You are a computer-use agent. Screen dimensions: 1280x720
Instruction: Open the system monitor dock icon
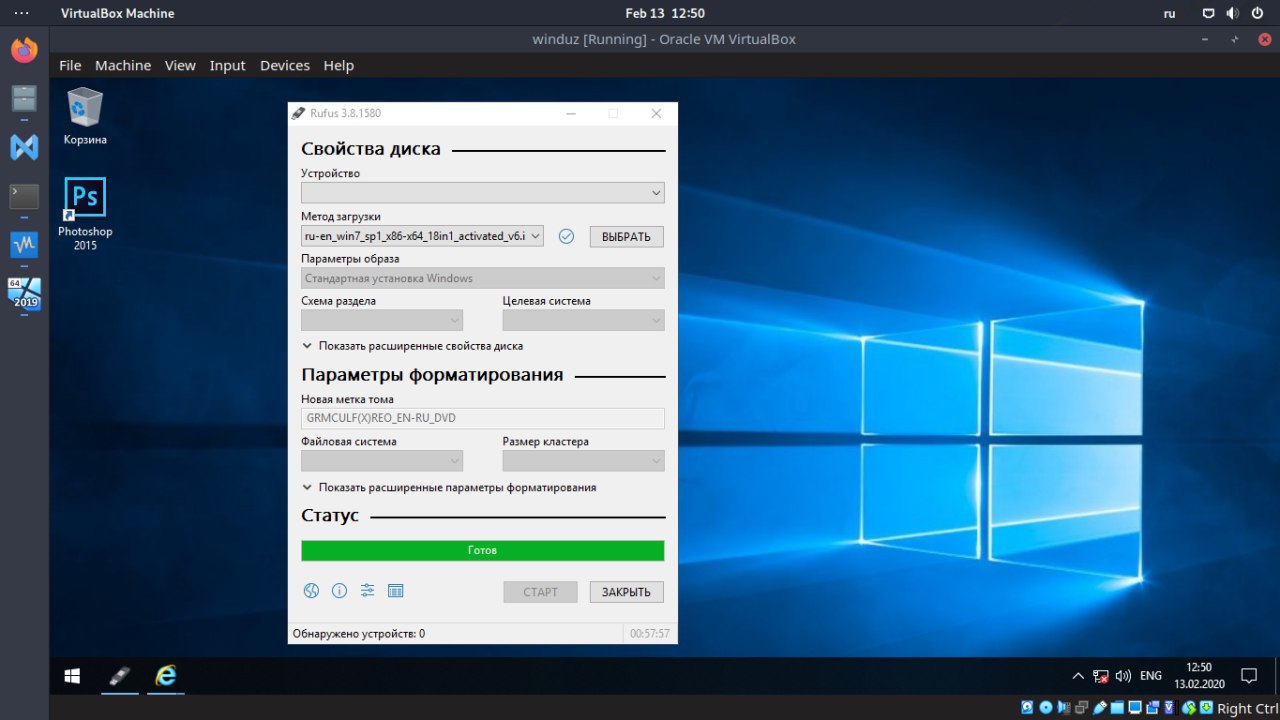pyautogui.click(x=24, y=244)
